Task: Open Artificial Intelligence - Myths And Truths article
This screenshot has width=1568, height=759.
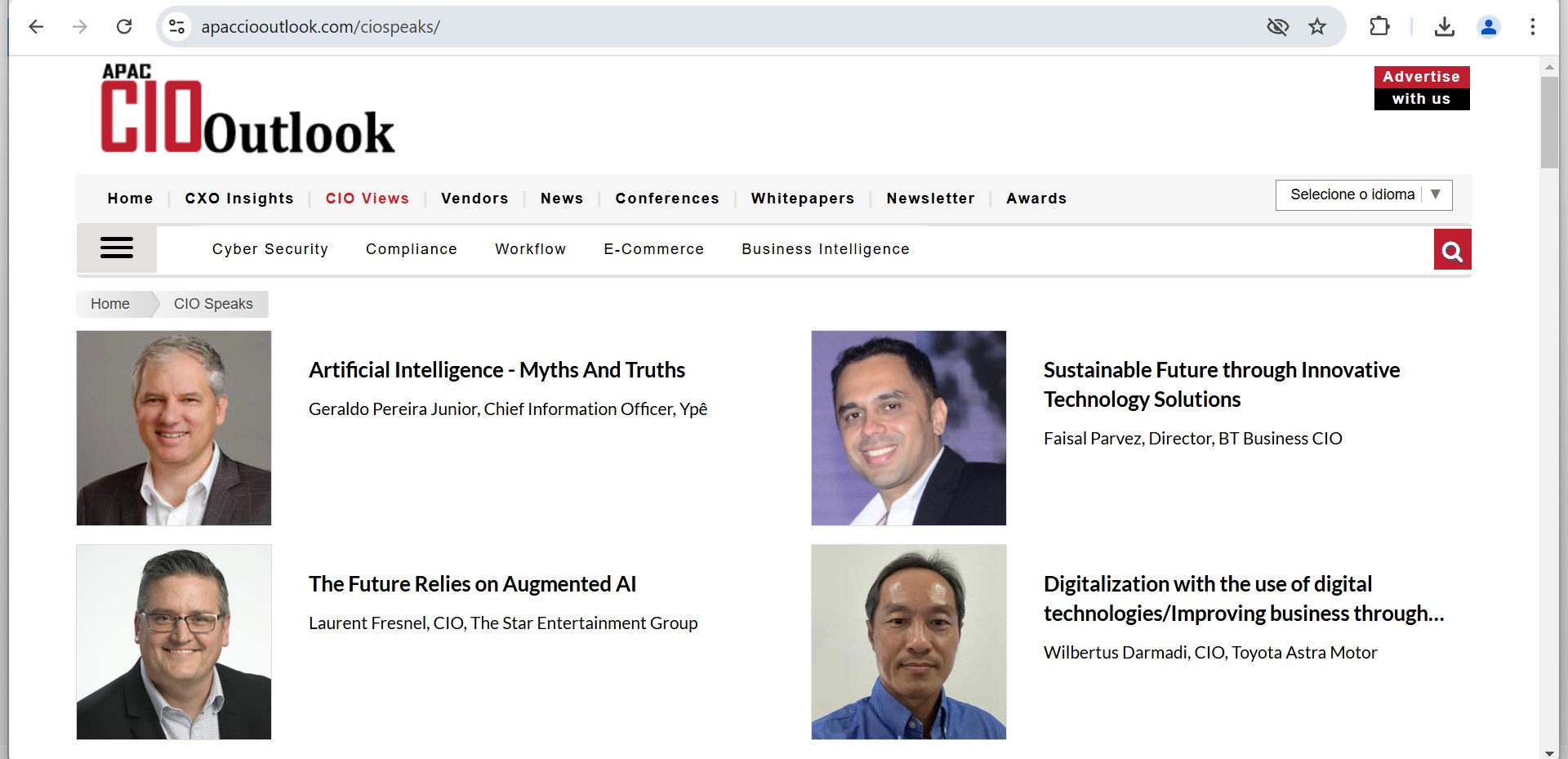Action: point(497,370)
